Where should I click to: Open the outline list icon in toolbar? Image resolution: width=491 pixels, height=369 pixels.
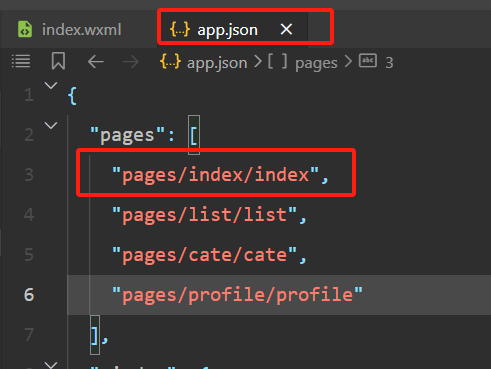pos(21,62)
